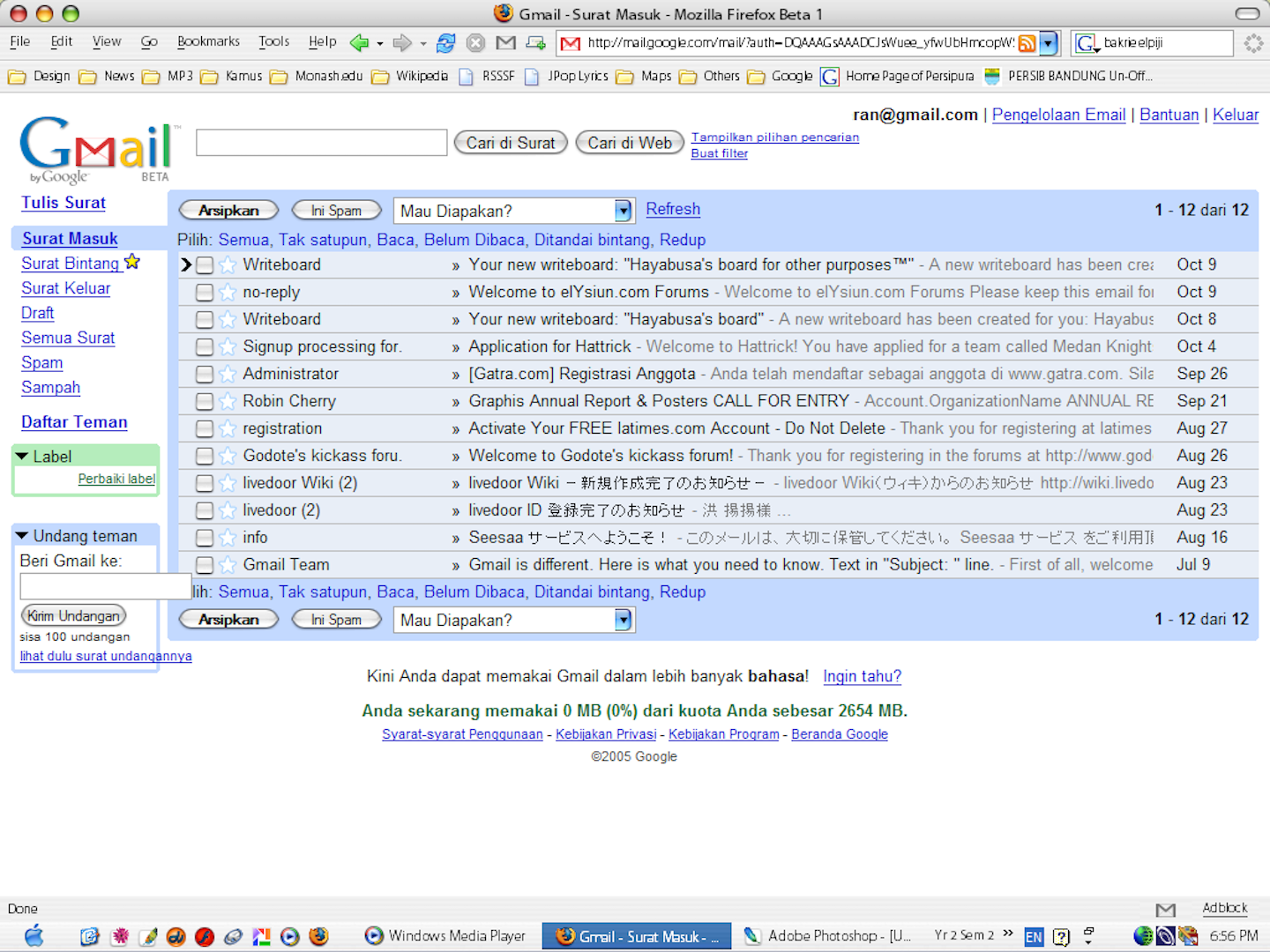Switch to Windows Media Player taskbar button
This screenshot has width=1270, height=952.
(445, 936)
